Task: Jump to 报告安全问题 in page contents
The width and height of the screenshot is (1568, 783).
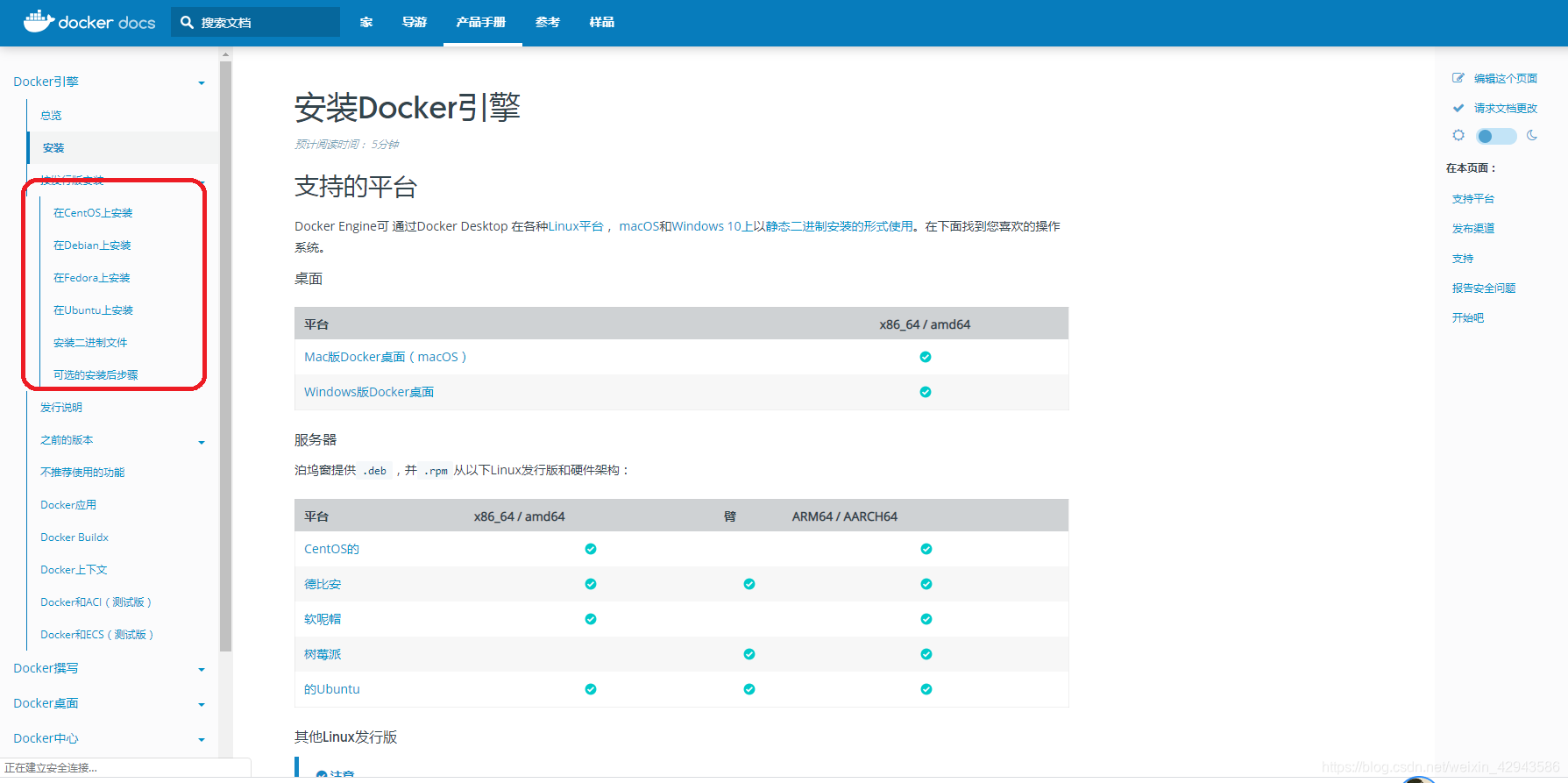Action: point(1484,288)
